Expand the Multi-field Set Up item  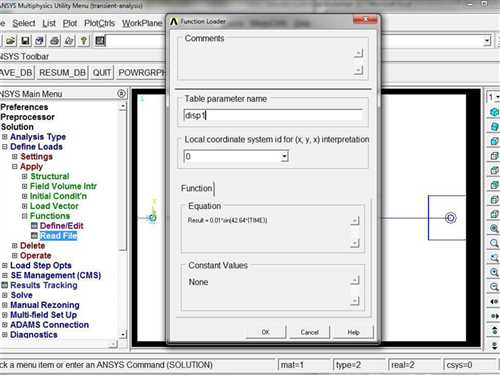point(5,315)
